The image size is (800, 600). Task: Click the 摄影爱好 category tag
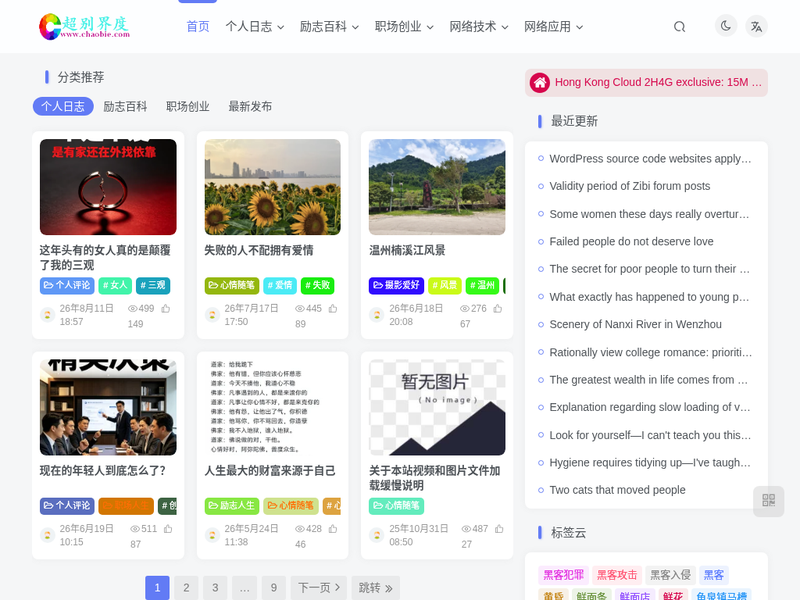coord(396,285)
